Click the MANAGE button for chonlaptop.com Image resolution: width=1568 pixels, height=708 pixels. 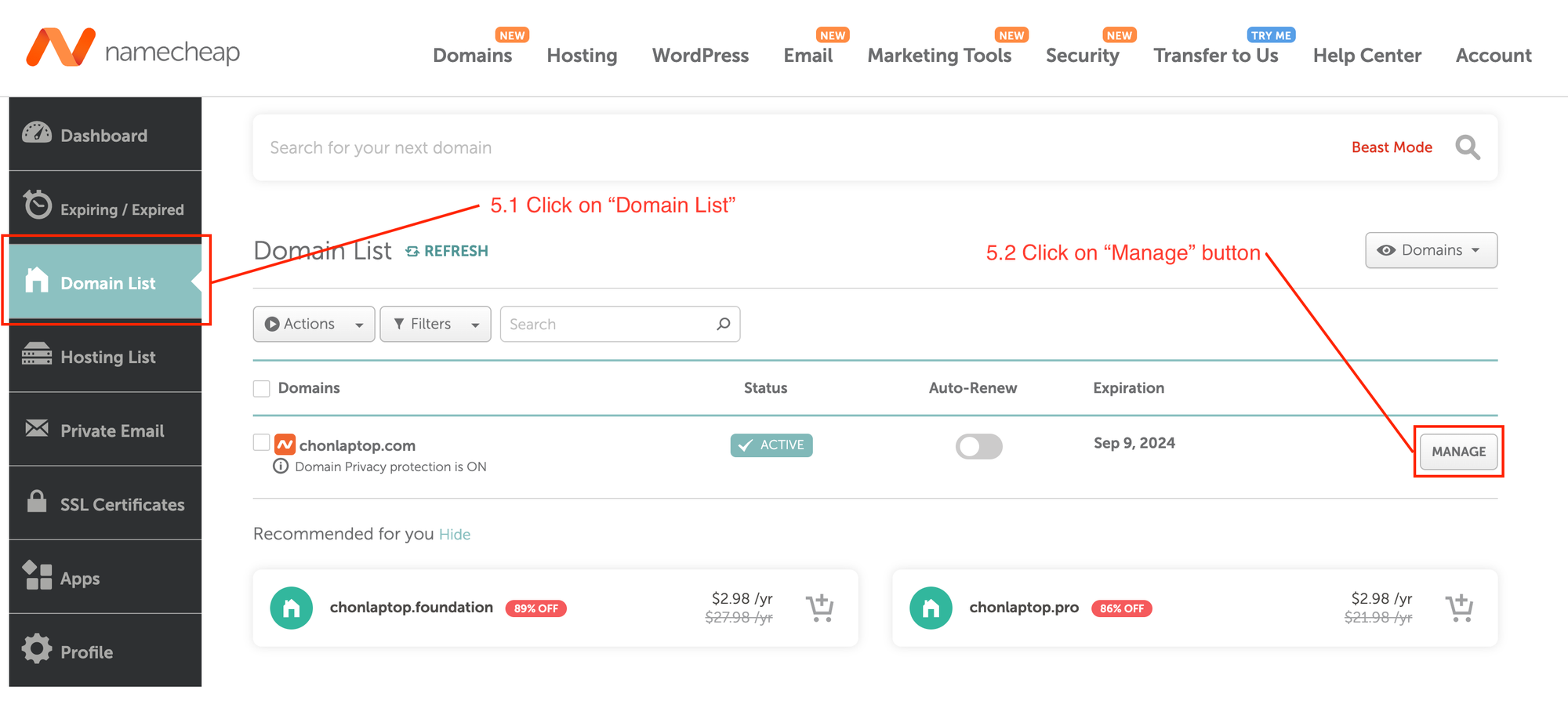point(1458,452)
